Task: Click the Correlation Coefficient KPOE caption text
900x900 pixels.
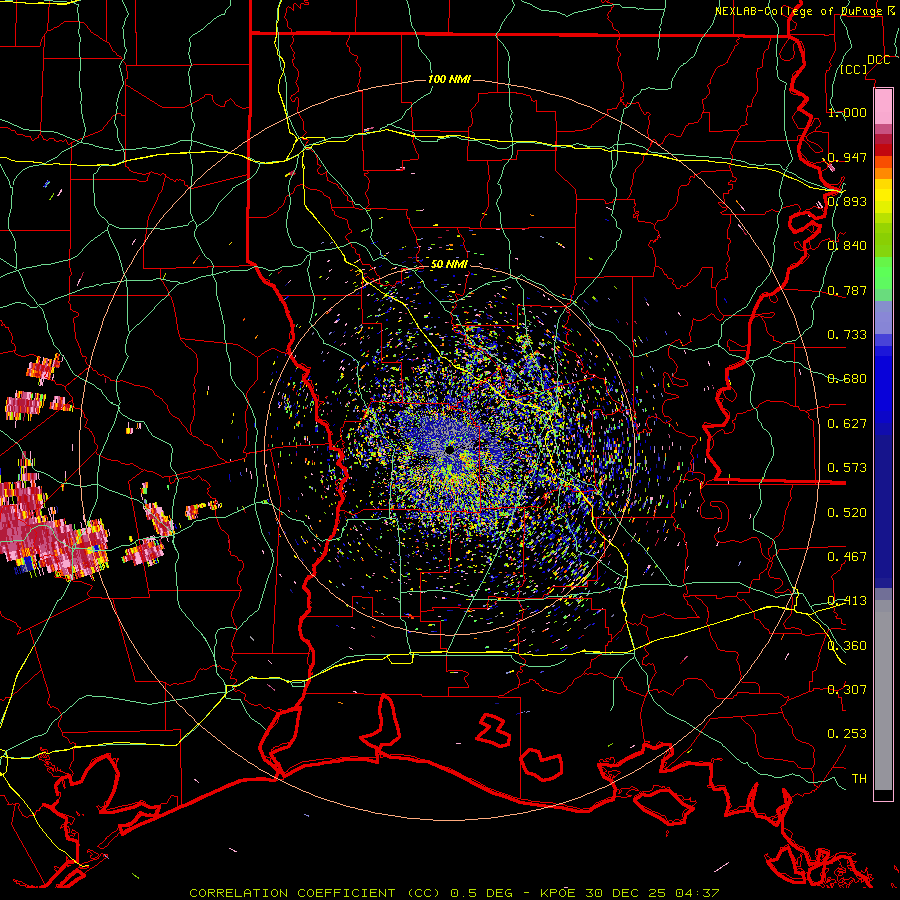Action: [454, 893]
